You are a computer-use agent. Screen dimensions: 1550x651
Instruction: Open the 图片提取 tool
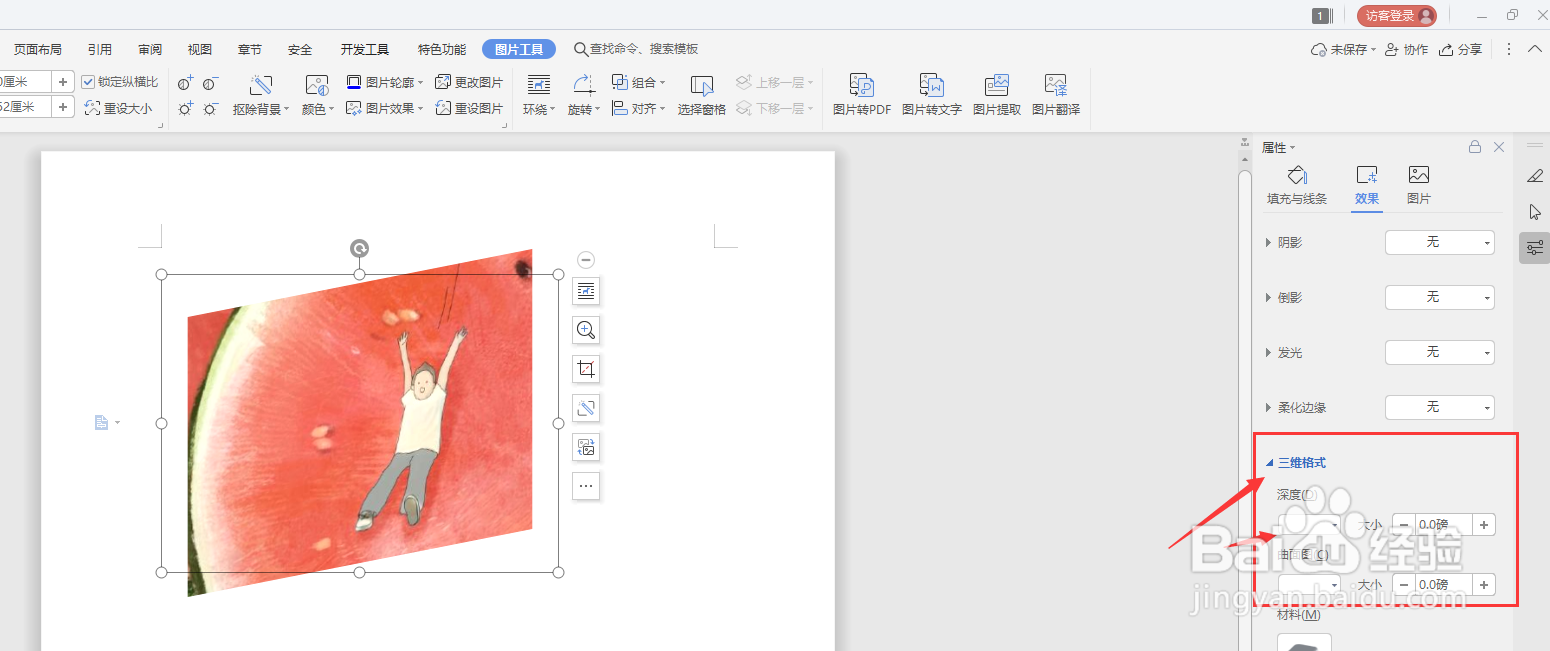[x=996, y=94]
